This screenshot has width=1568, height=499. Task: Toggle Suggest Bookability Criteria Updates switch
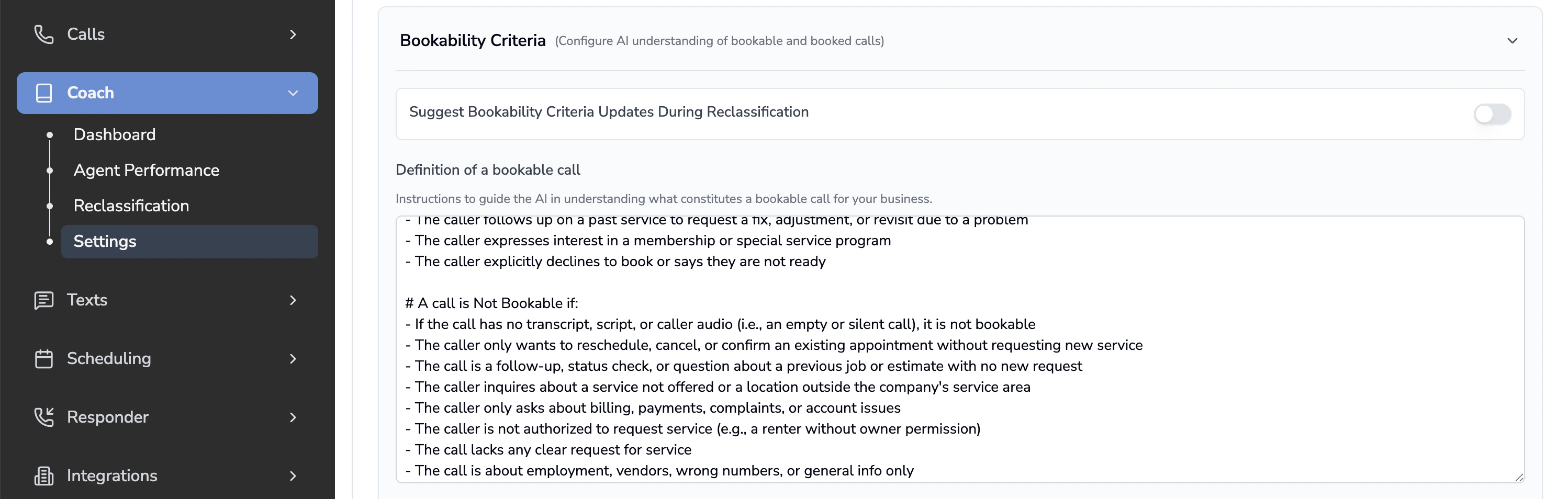click(1491, 114)
